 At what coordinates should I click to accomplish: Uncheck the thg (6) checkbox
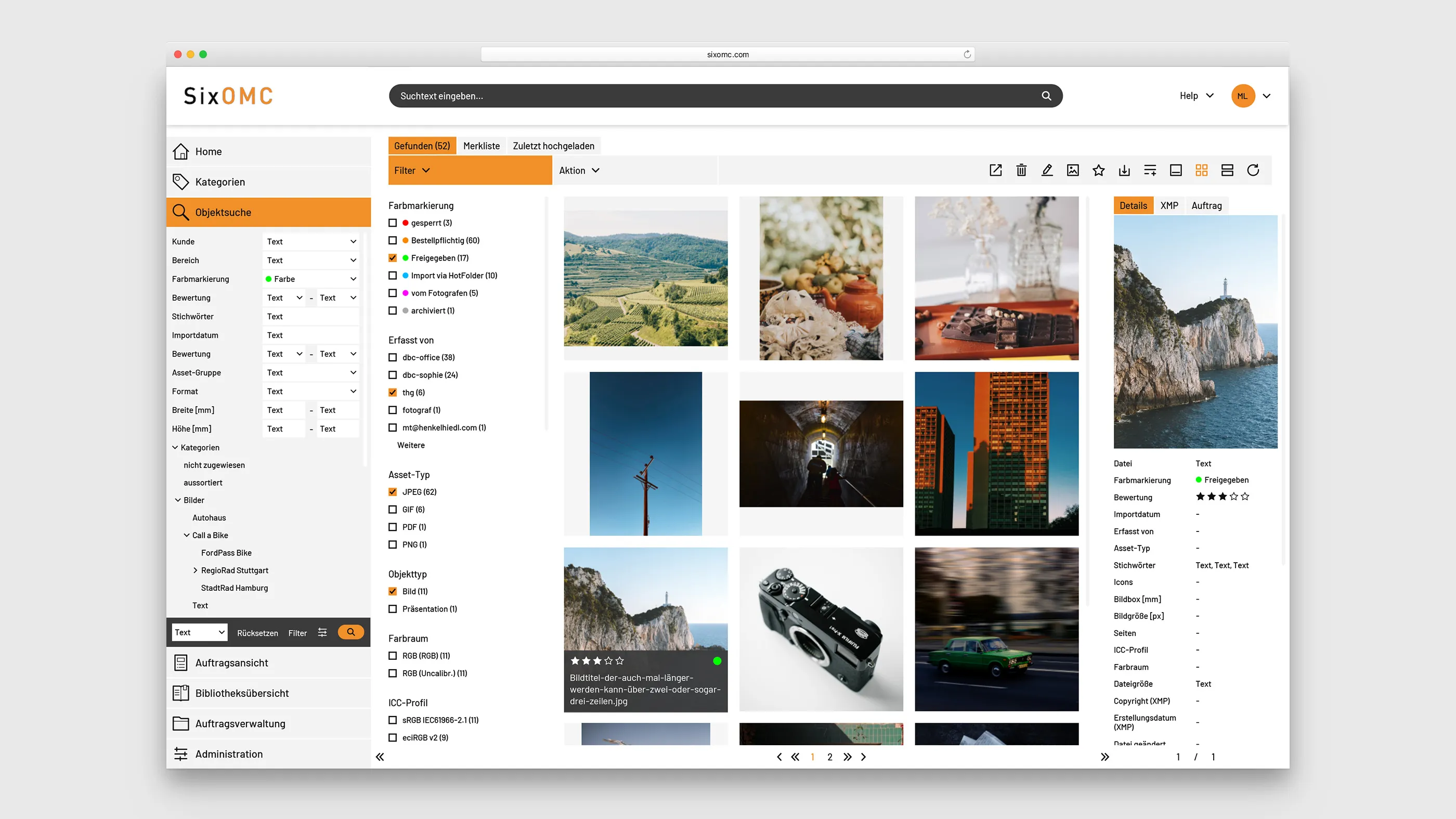click(x=393, y=392)
